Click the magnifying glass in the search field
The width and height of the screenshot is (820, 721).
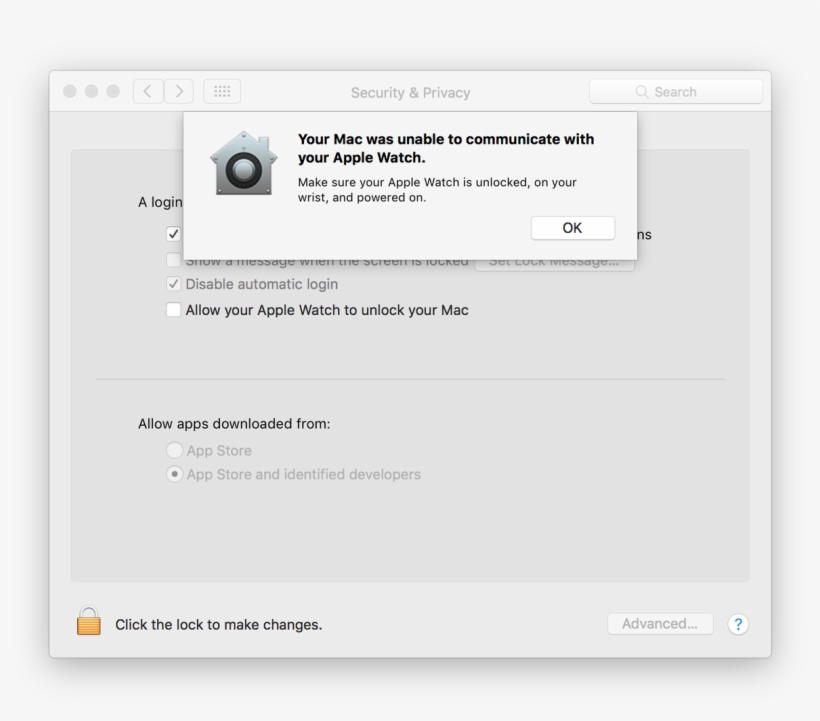tap(641, 91)
